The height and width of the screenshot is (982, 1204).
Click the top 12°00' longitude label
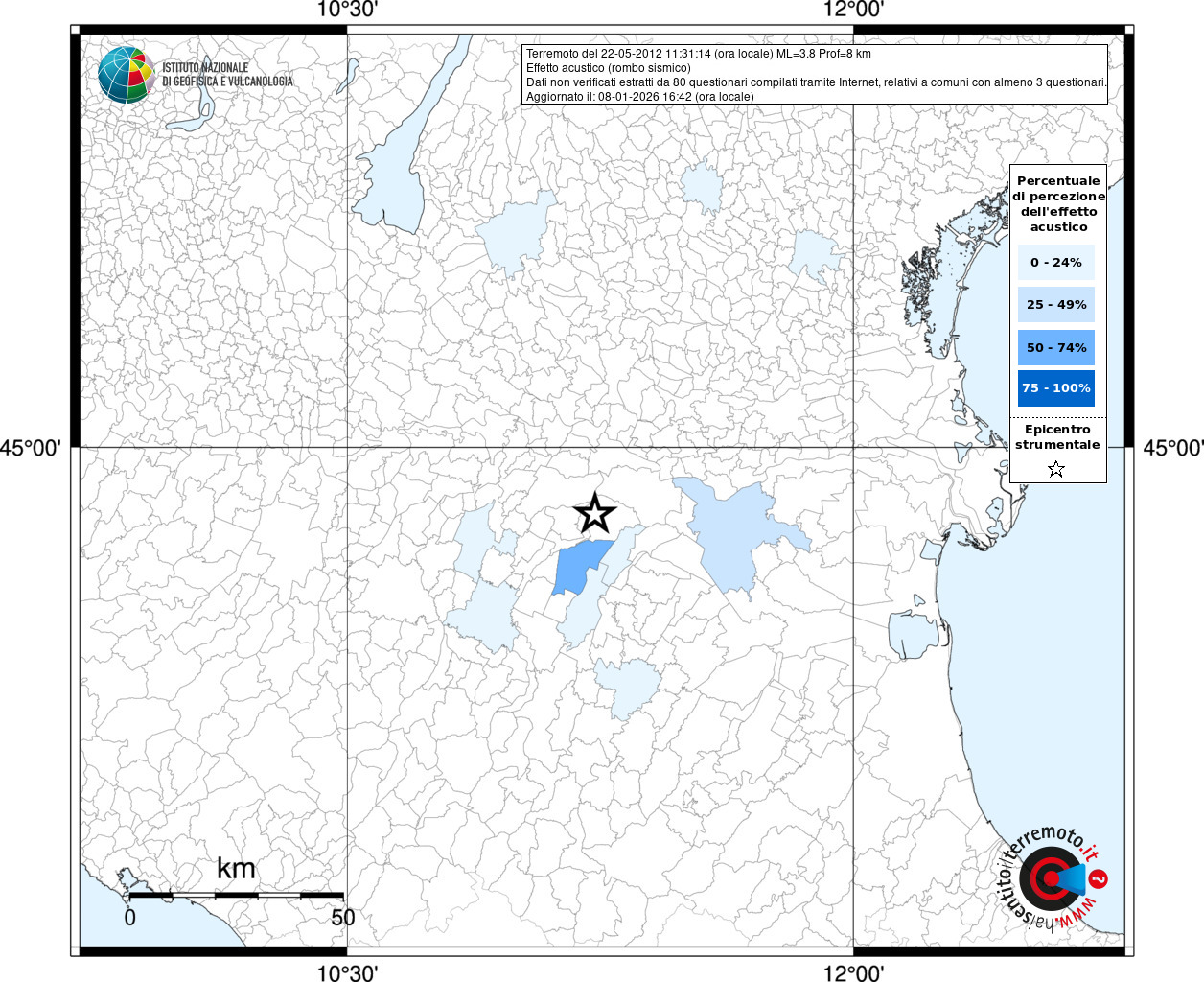[x=853, y=10]
